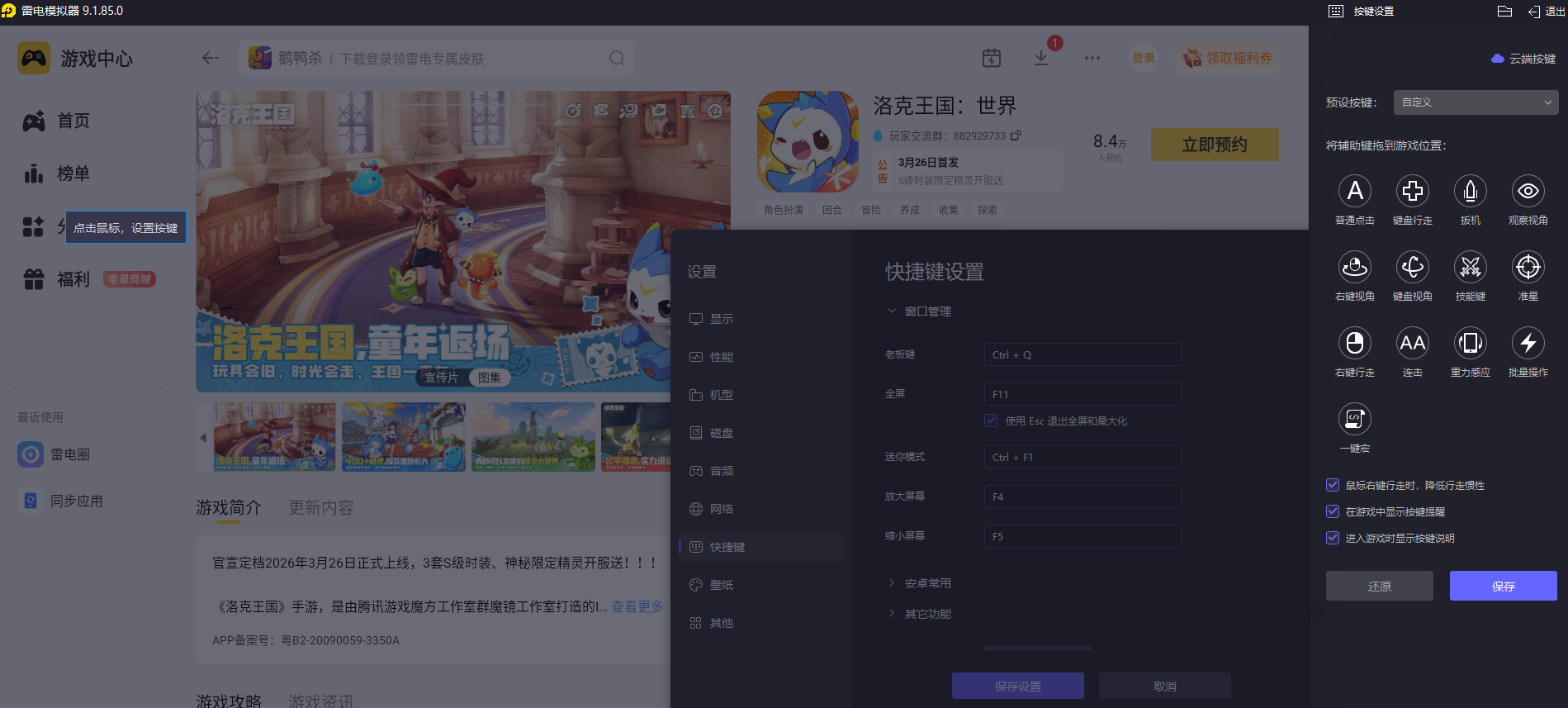This screenshot has width=1568, height=708.
Task: Select the 批量操作 lightning icon
Action: 1528,343
